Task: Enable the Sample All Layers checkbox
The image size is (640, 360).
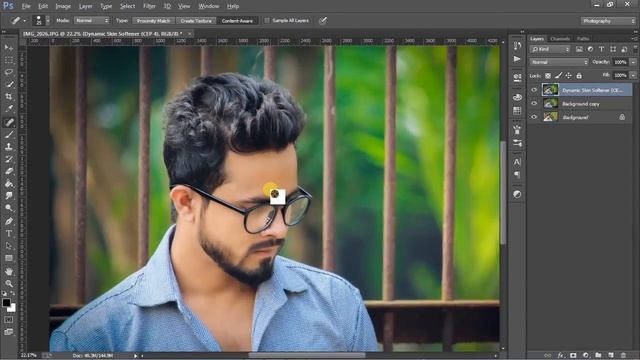Action: [267, 20]
